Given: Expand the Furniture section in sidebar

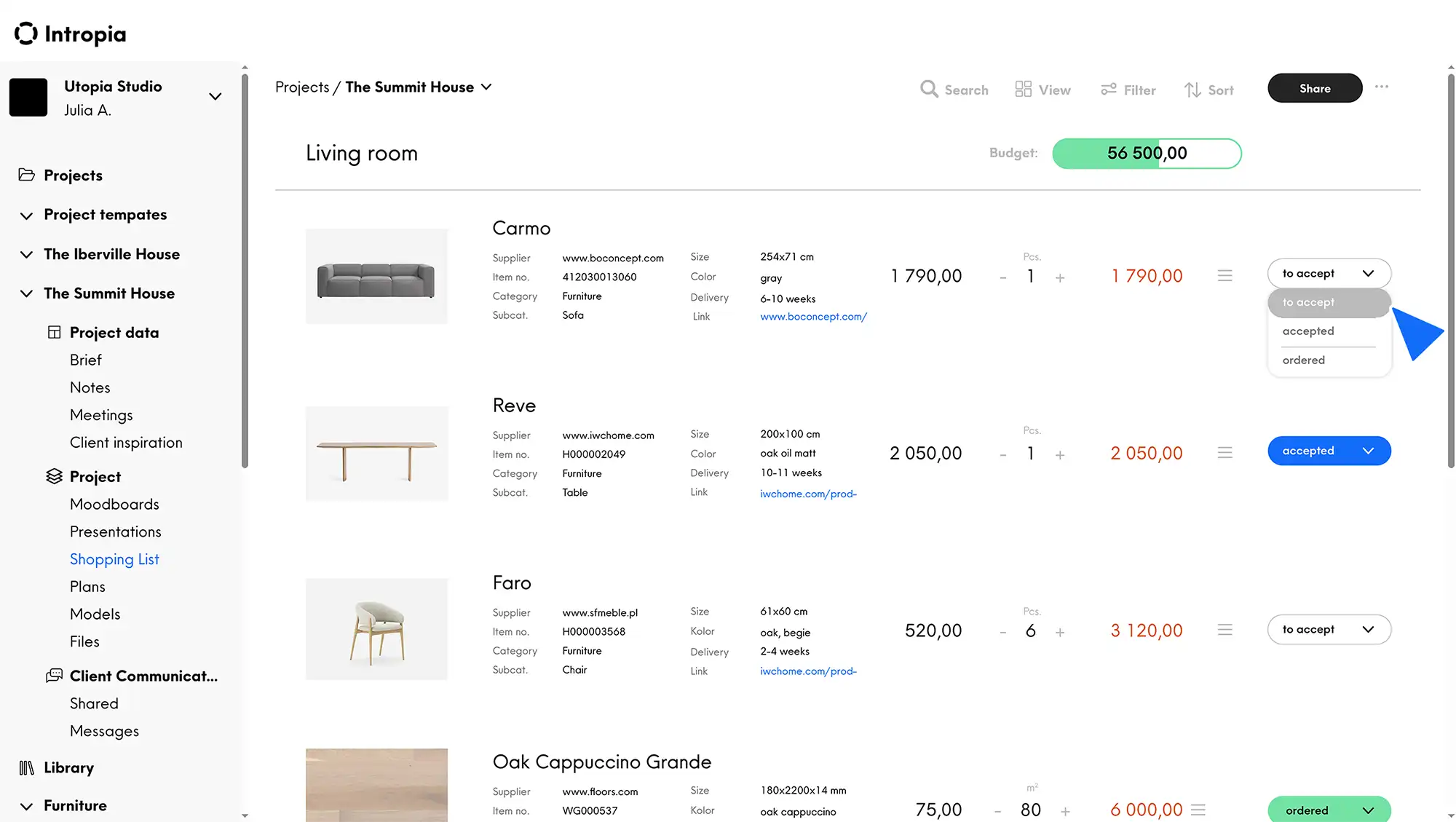Looking at the screenshot, I should (x=26, y=806).
